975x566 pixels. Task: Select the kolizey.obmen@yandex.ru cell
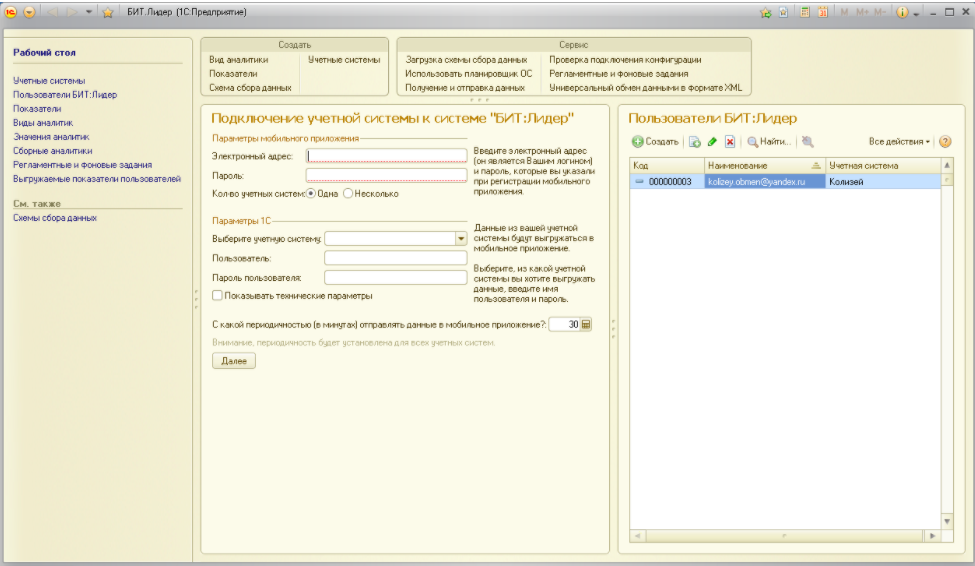[x=765, y=182]
